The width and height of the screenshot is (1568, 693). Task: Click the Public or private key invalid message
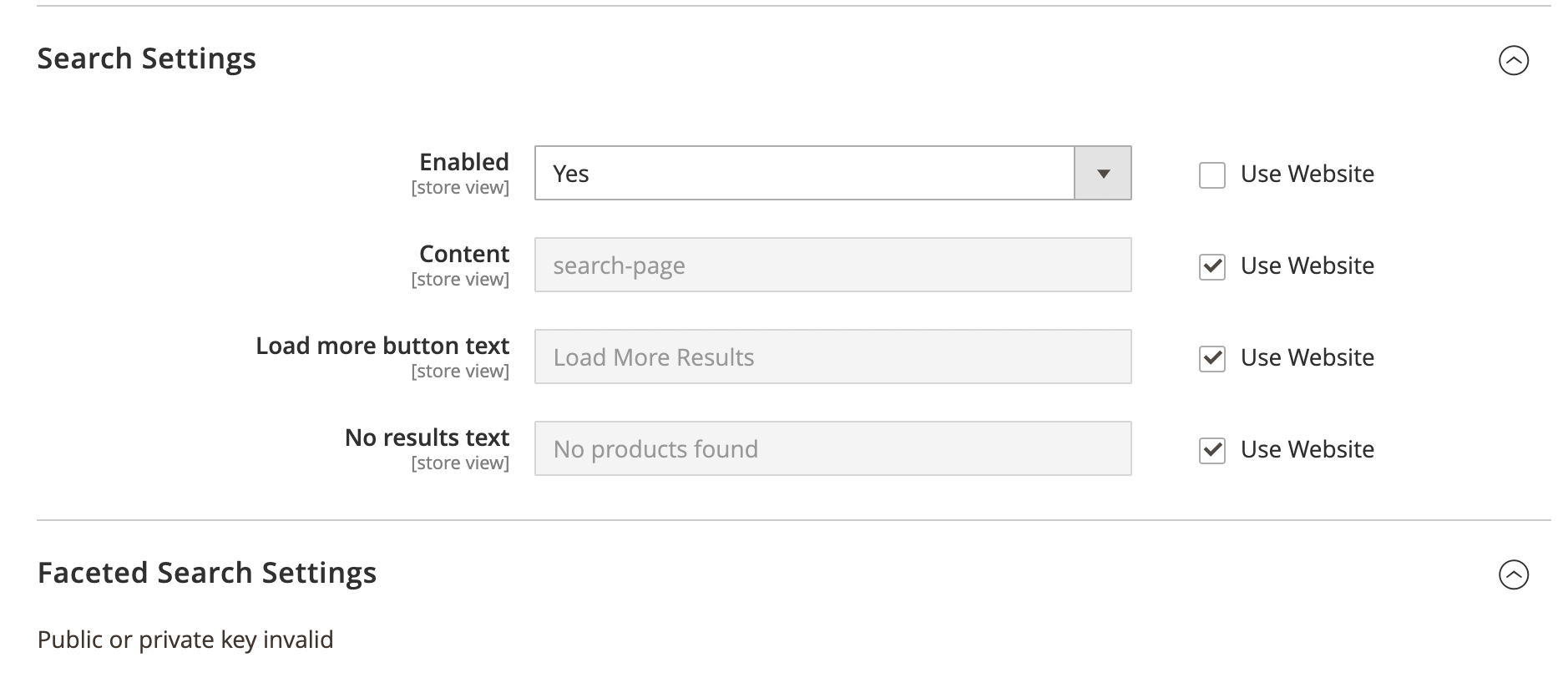tap(185, 640)
